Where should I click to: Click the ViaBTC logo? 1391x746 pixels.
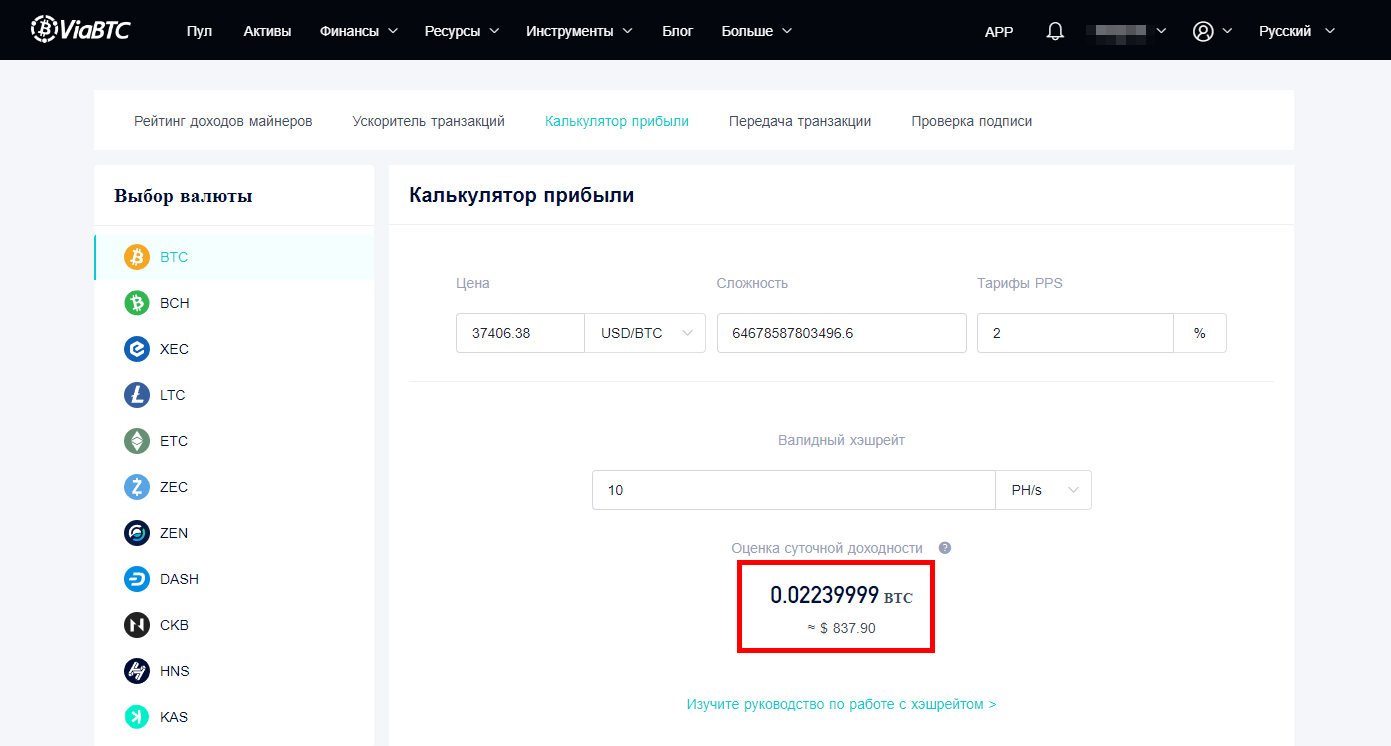[81, 30]
